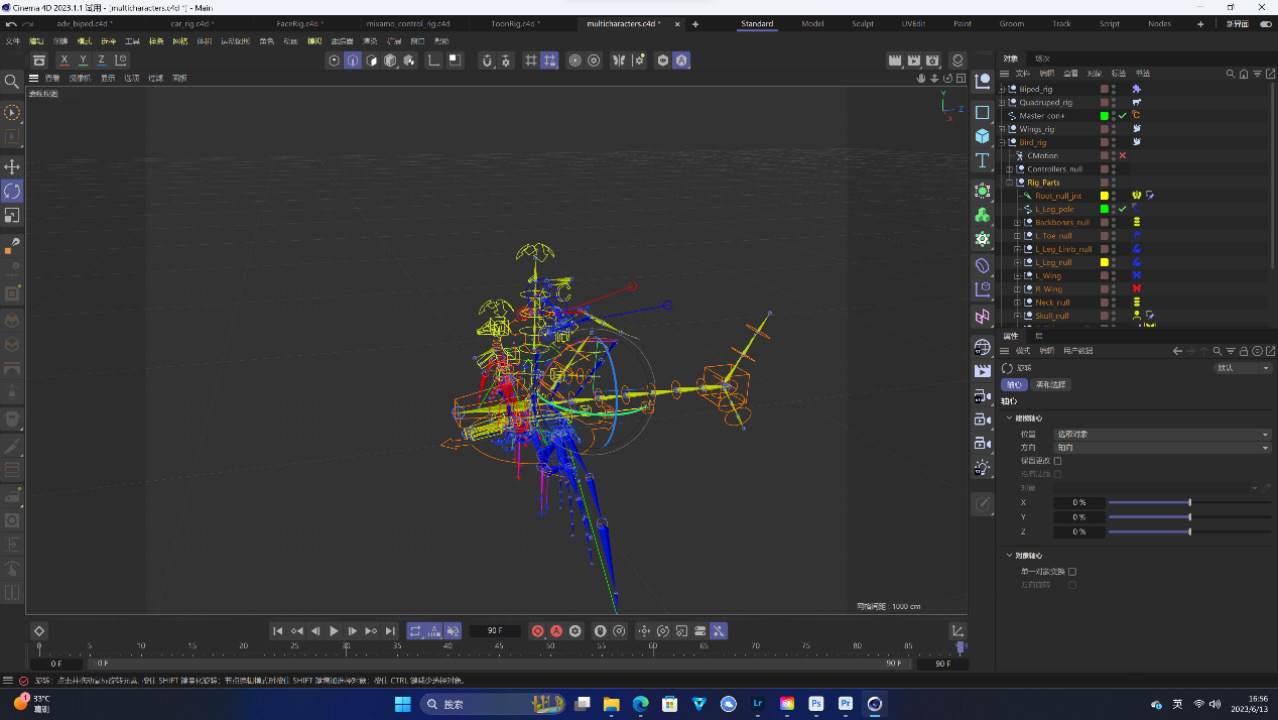
Task: Click the red Record keyframe button
Action: [538, 631]
